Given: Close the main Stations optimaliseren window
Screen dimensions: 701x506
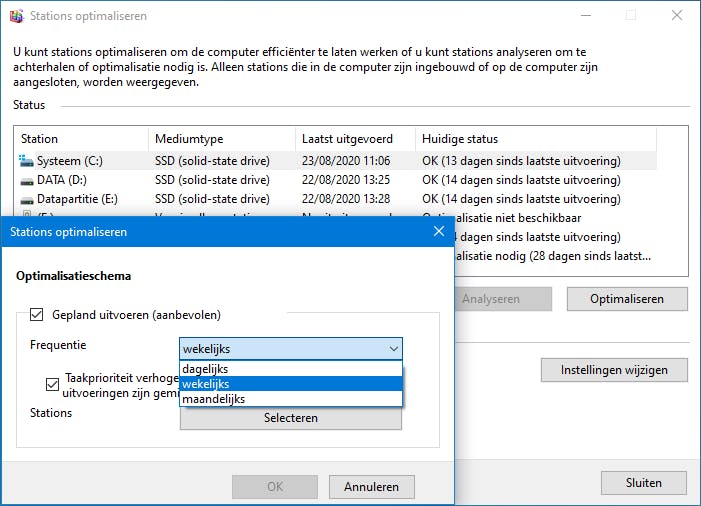Looking at the screenshot, I should point(677,16).
